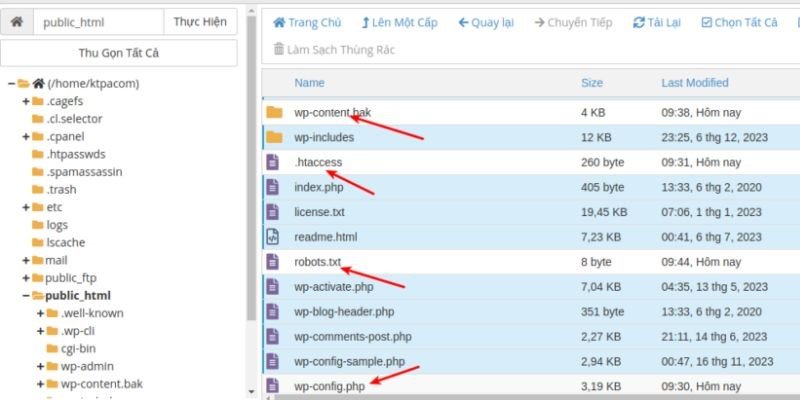Select logs in the folder tree

pyautogui.click(x=57, y=225)
